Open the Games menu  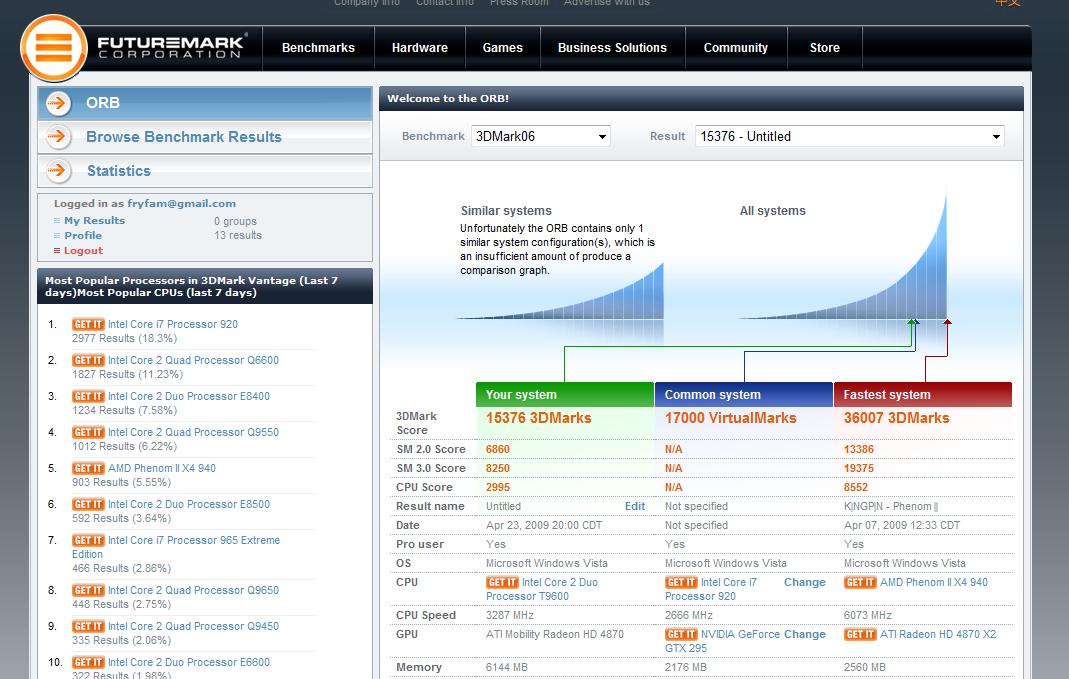point(502,48)
